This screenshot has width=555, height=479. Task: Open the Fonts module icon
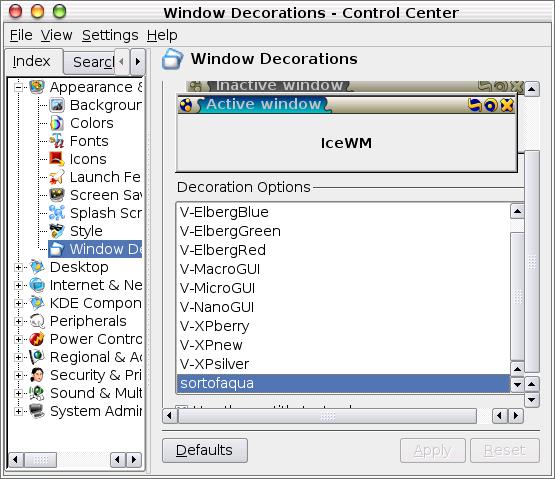point(57,141)
